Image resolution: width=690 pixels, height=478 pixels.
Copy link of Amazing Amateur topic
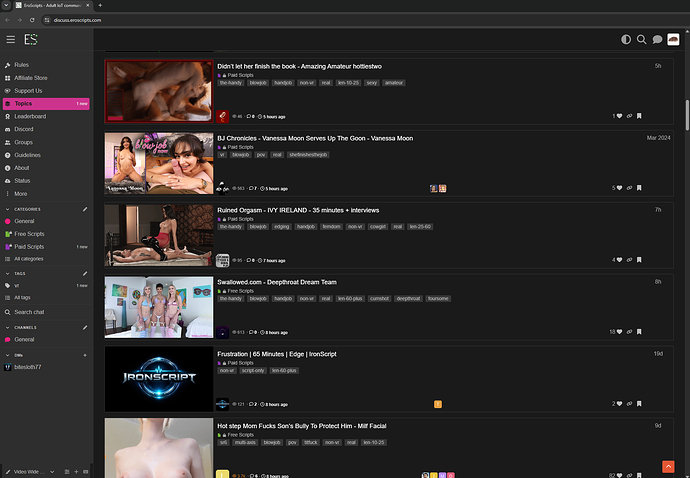tap(629, 116)
